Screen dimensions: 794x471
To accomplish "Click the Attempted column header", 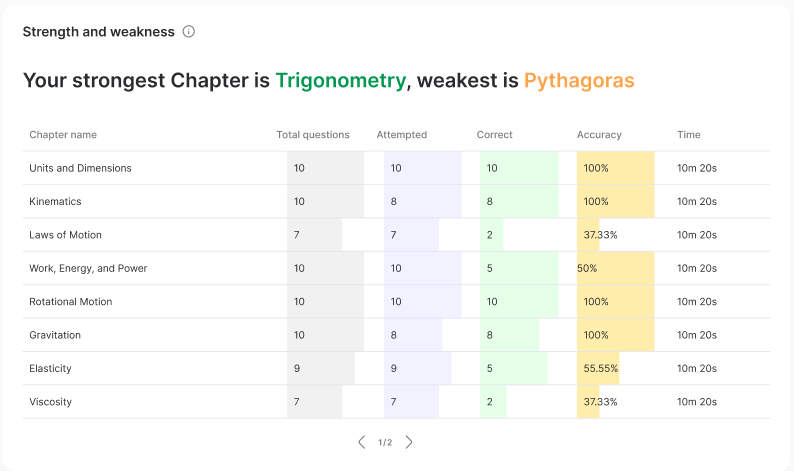I will click(x=402, y=135).
